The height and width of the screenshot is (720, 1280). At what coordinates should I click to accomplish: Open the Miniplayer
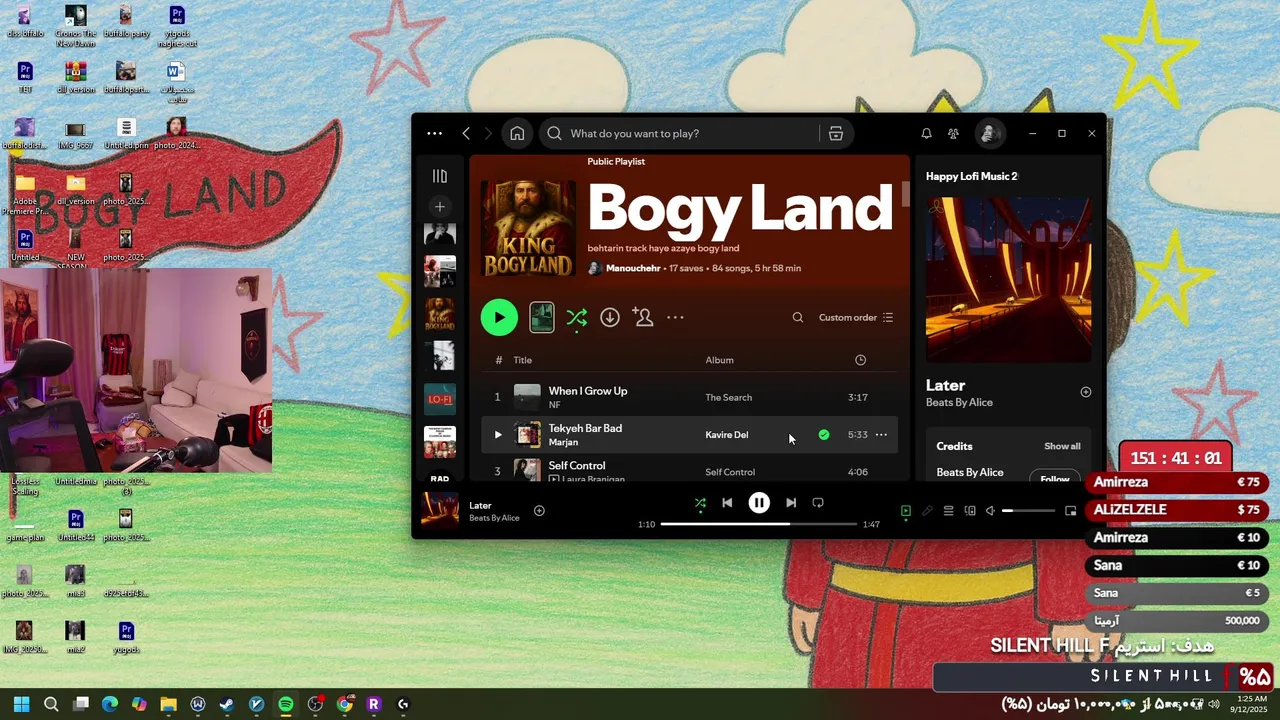pyautogui.click(x=1071, y=511)
